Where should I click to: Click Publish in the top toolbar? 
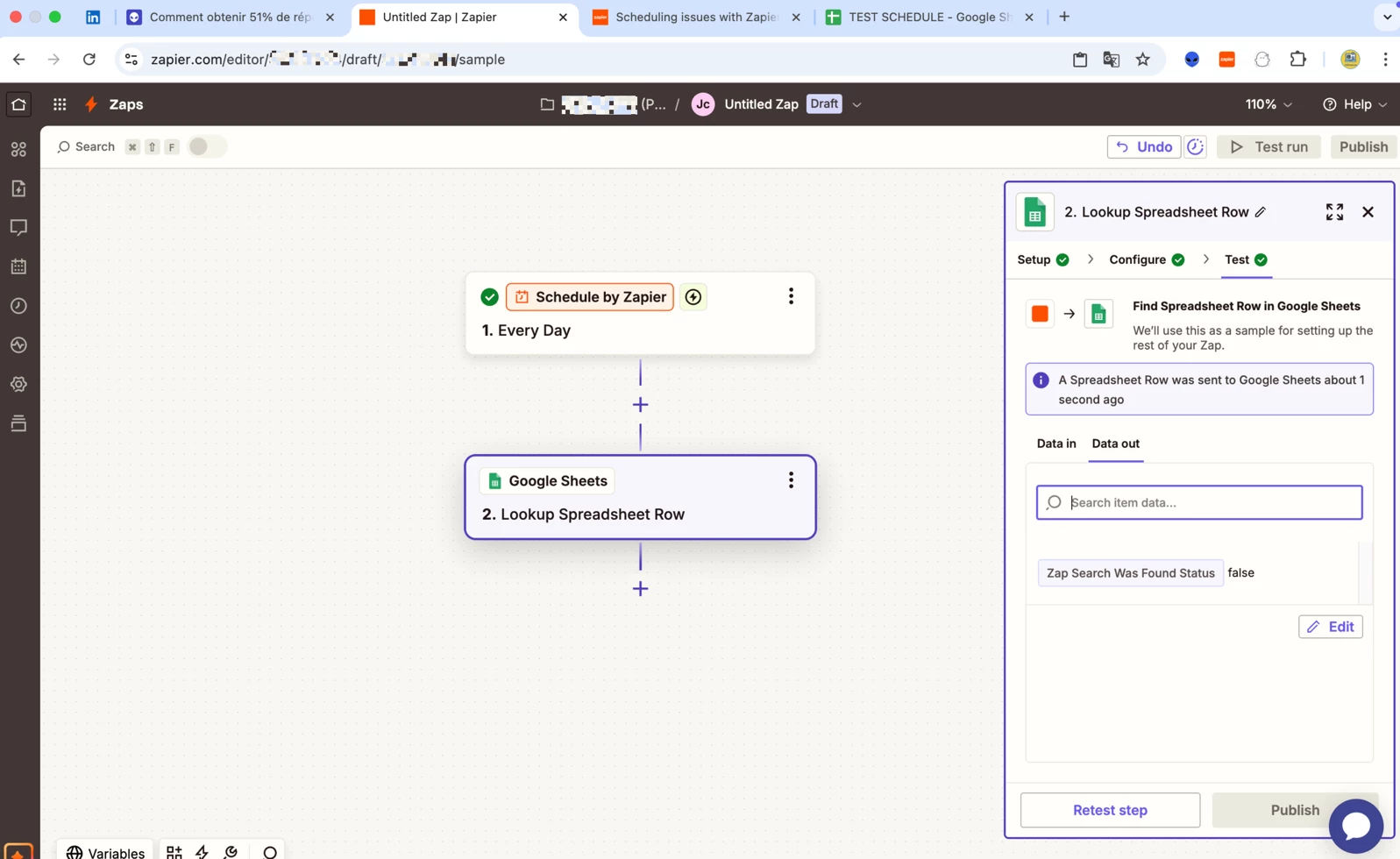click(x=1363, y=146)
